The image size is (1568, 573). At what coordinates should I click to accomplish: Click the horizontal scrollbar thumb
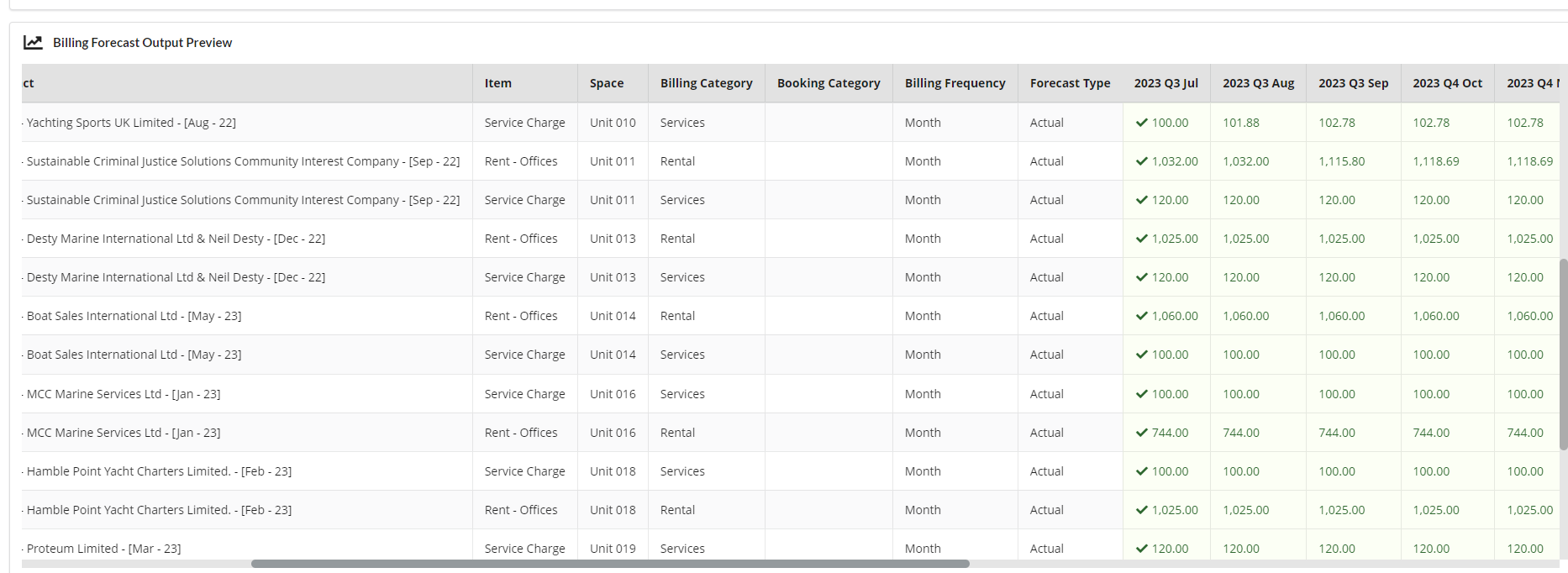click(610, 564)
